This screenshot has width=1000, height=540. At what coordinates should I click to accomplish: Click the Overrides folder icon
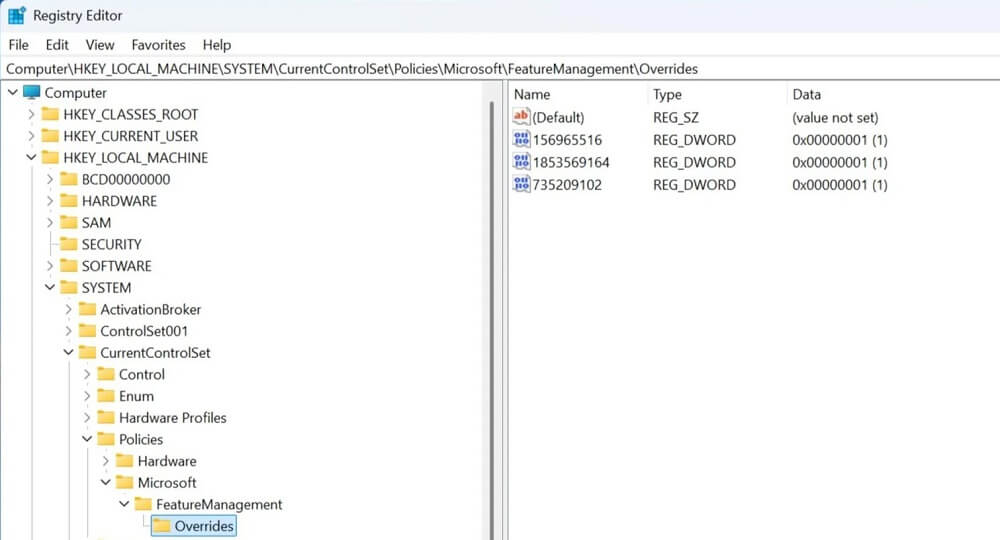click(x=161, y=526)
